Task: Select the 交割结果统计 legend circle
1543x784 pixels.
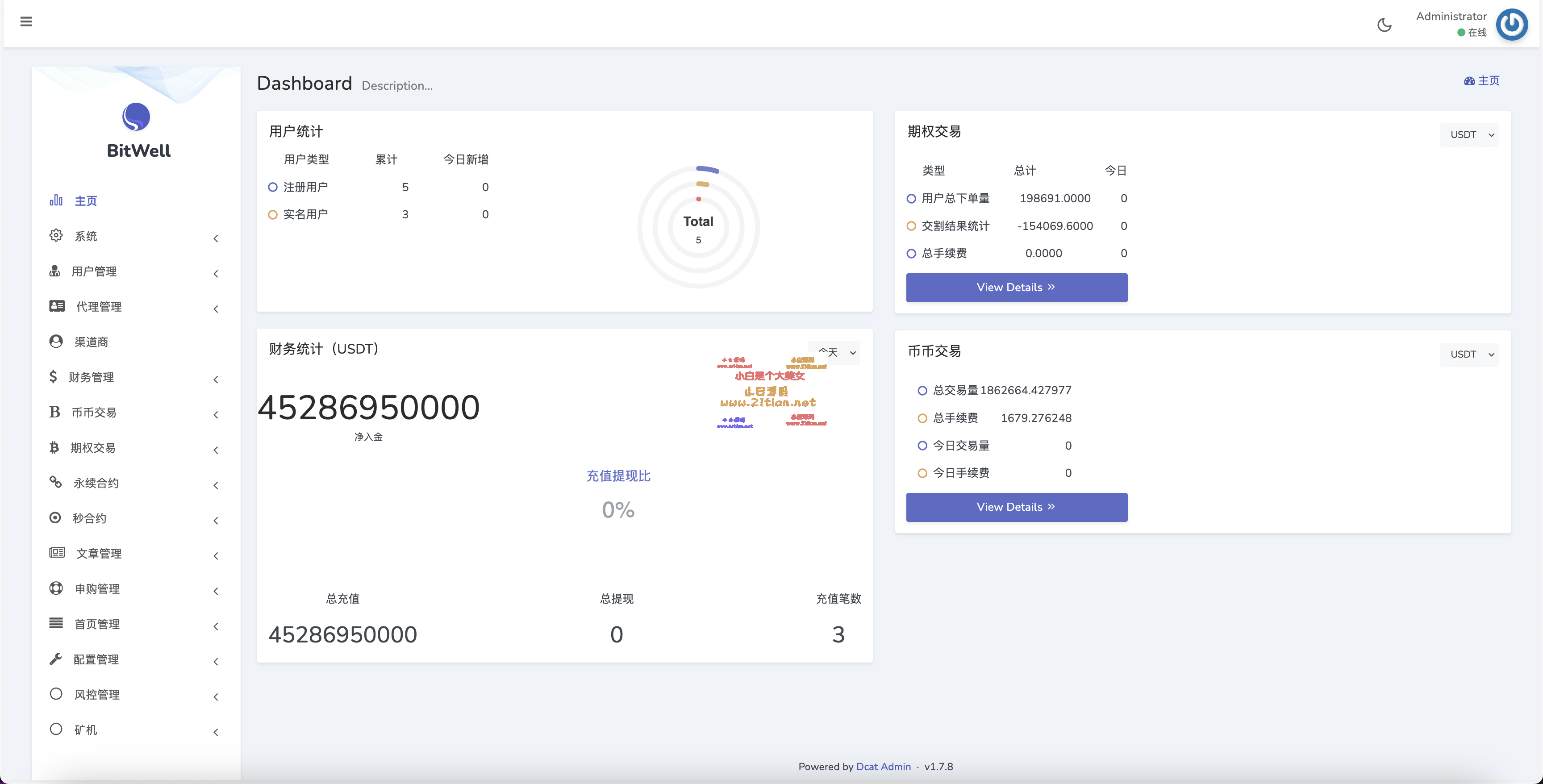Action: pos(911,226)
